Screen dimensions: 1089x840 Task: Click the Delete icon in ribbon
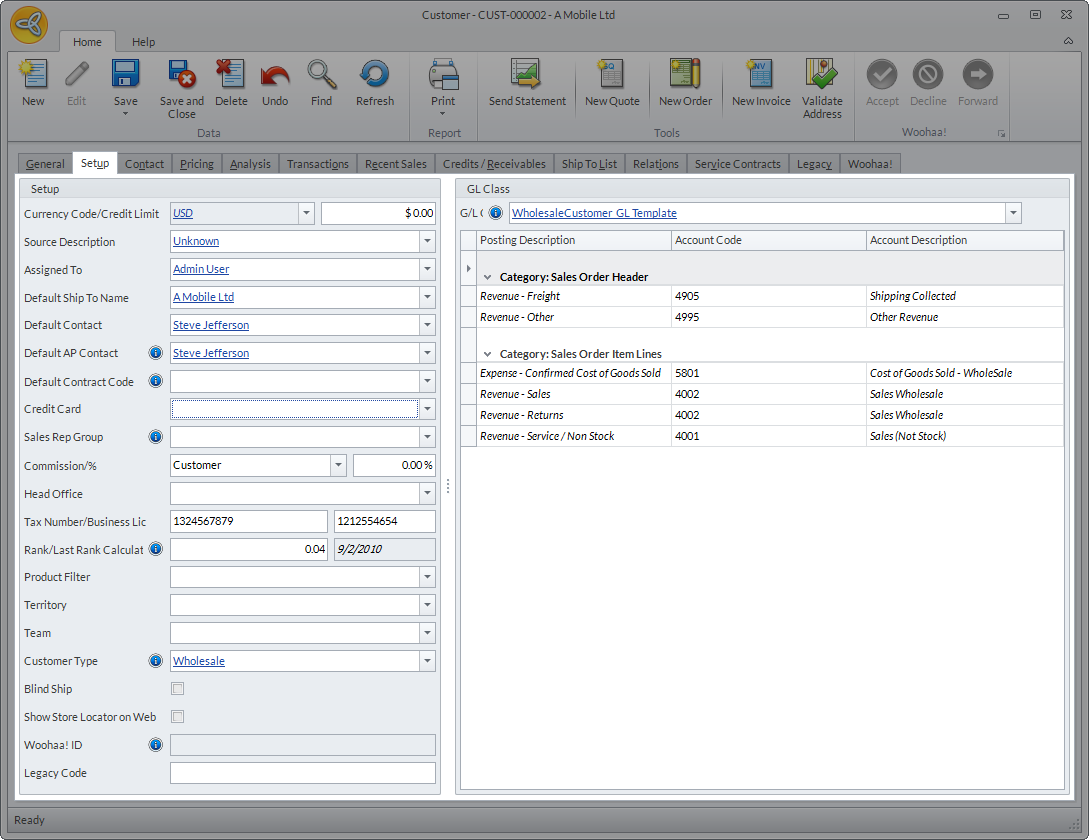click(231, 76)
